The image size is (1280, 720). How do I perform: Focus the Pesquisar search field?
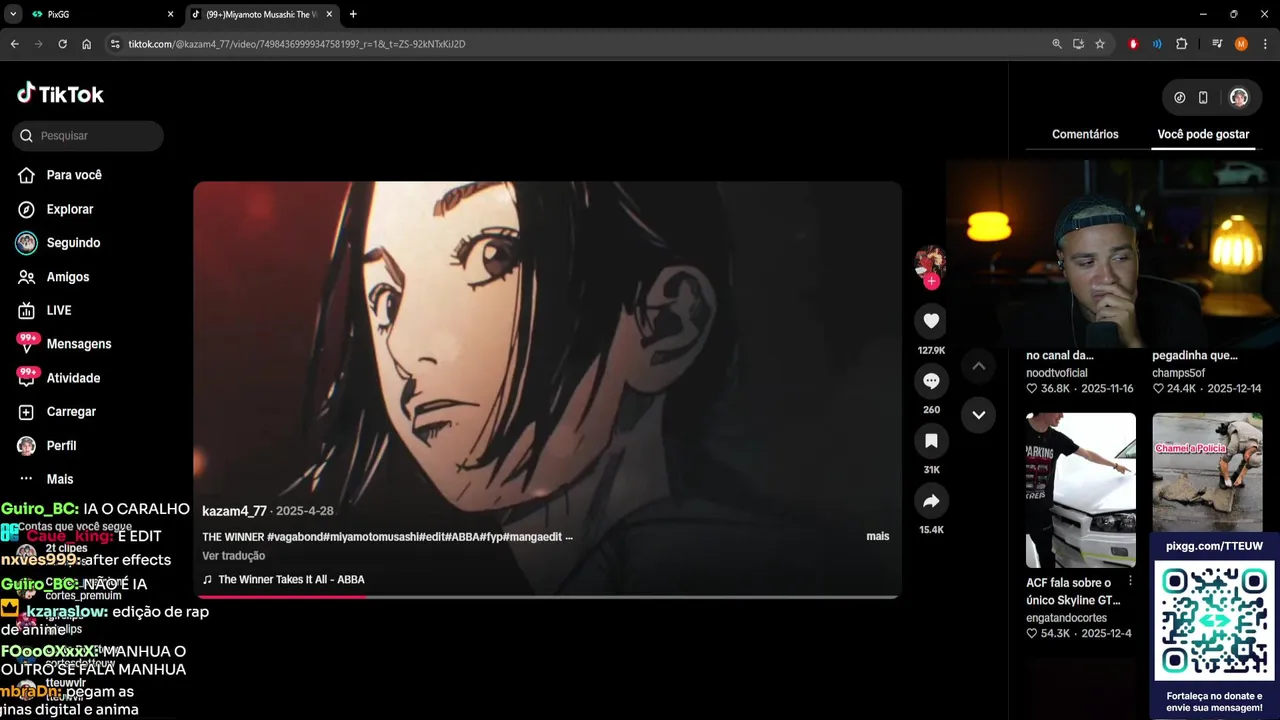point(88,136)
